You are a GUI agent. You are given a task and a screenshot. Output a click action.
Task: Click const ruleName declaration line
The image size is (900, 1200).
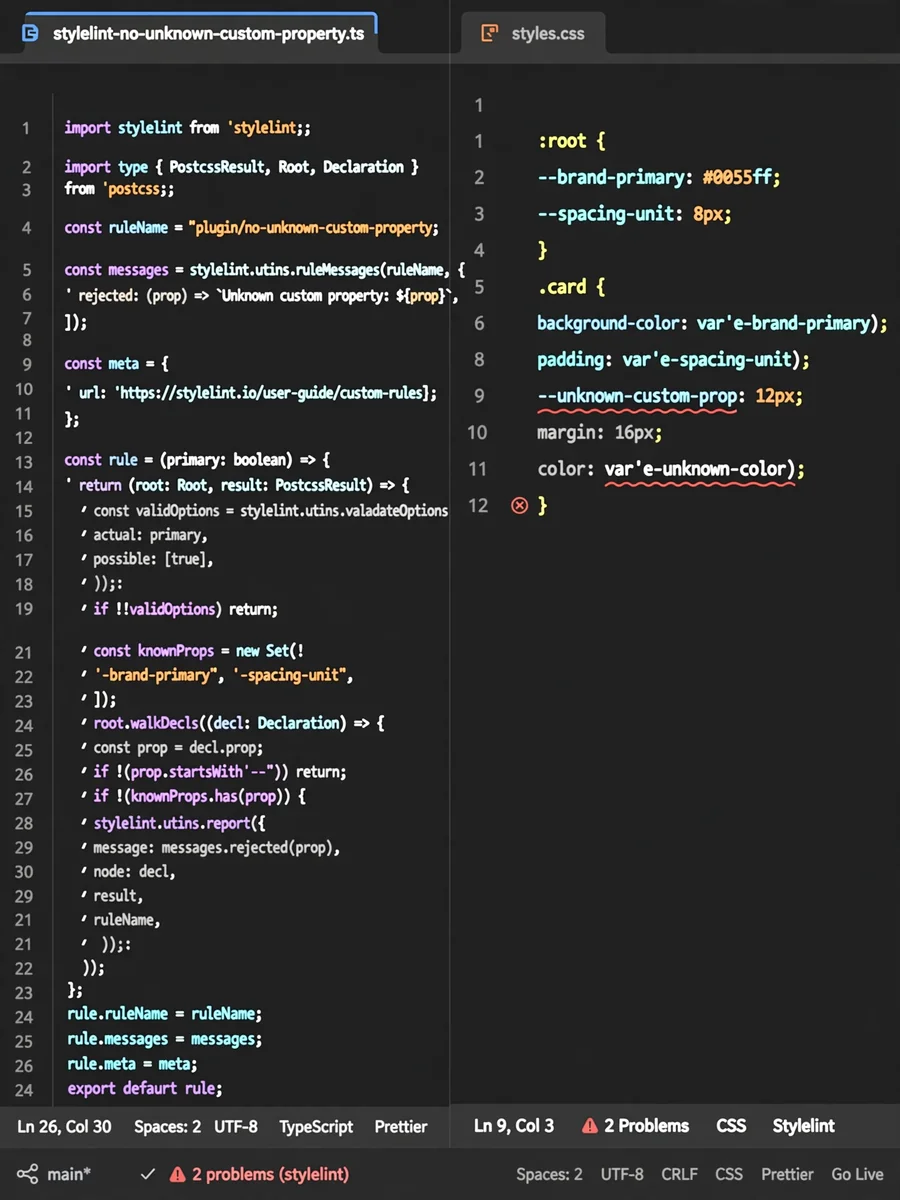252,227
